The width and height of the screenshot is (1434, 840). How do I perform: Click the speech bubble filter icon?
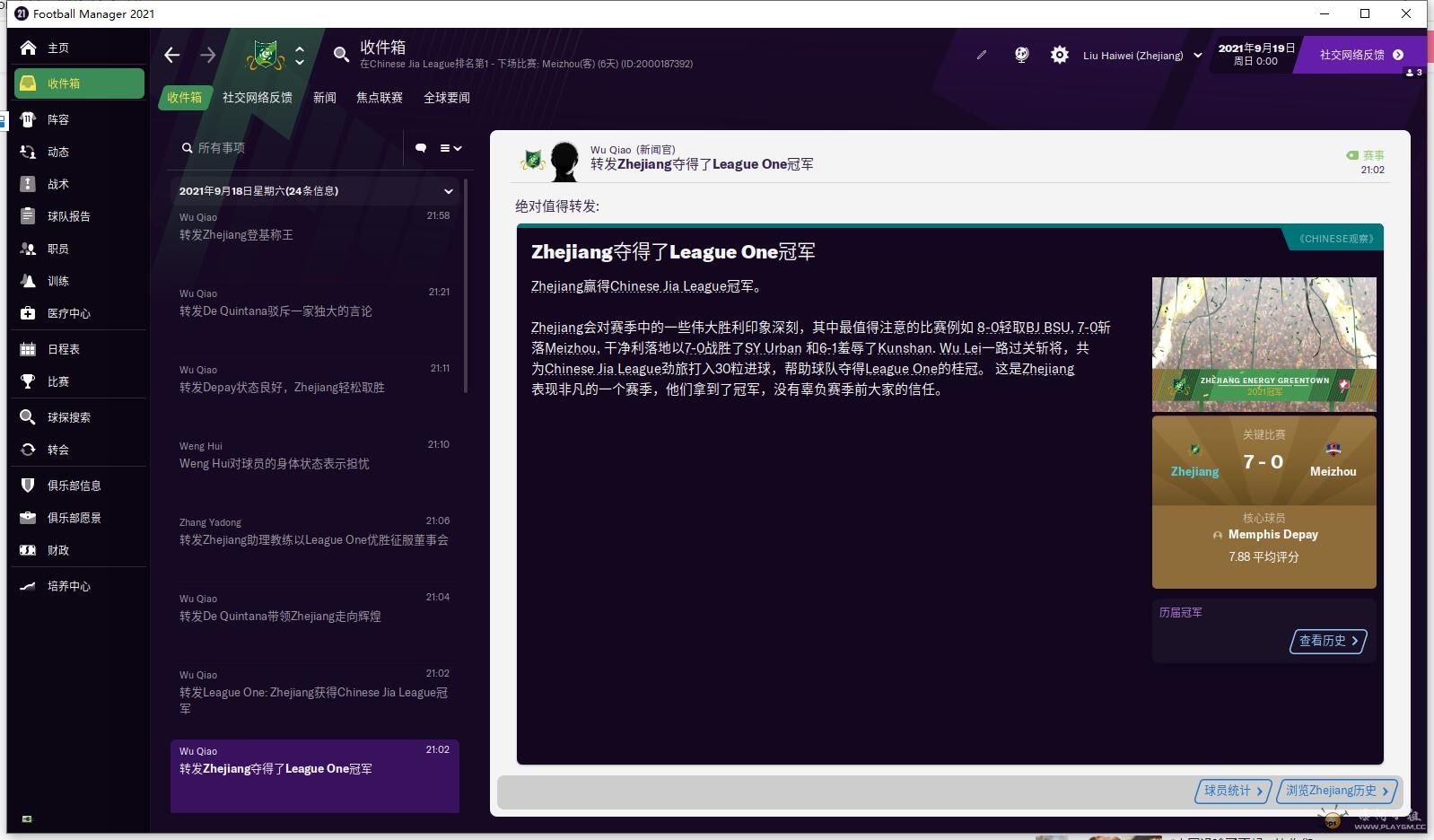[x=421, y=148]
